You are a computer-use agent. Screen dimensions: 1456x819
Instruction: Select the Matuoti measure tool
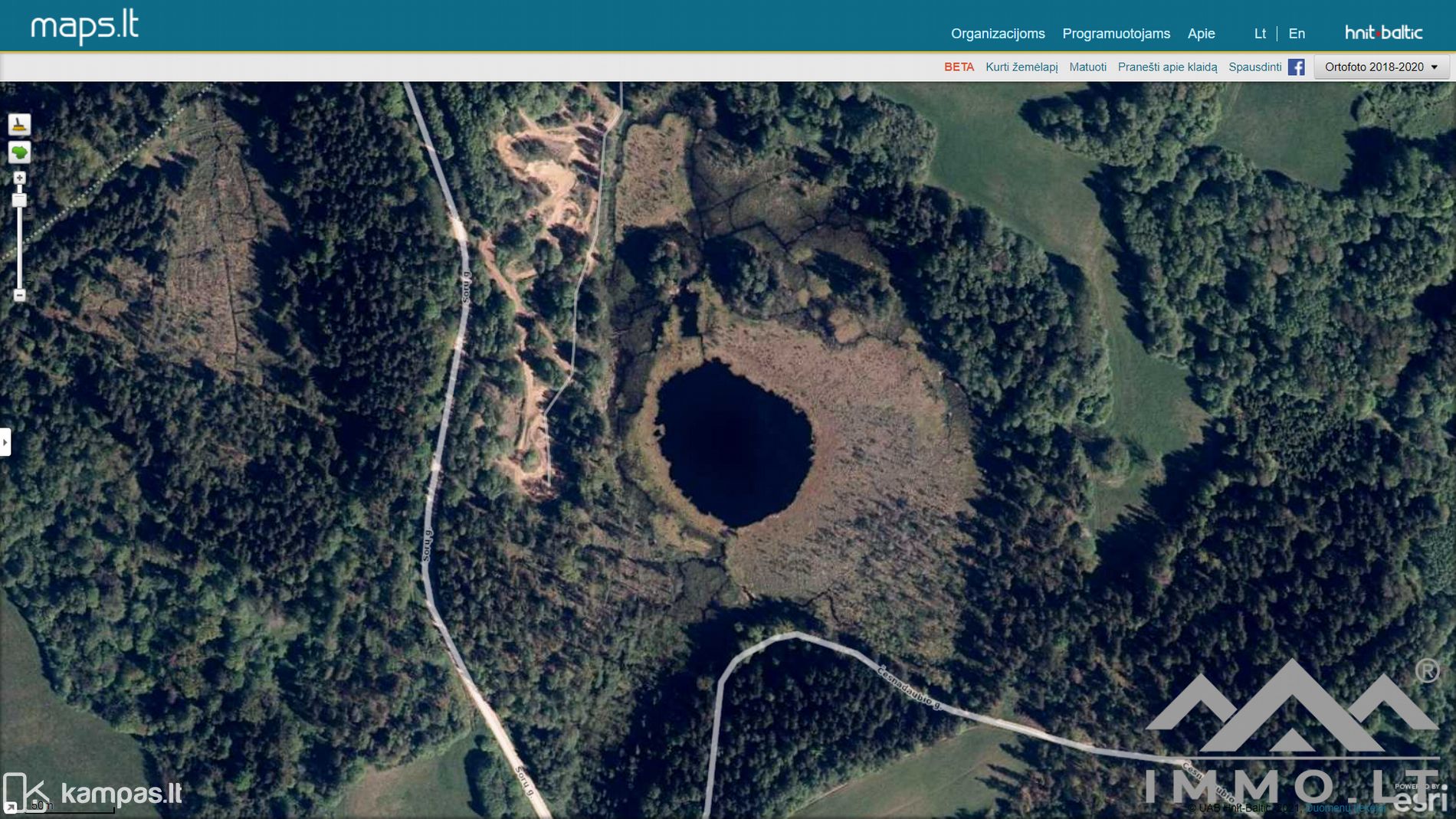coord(1087,67)
